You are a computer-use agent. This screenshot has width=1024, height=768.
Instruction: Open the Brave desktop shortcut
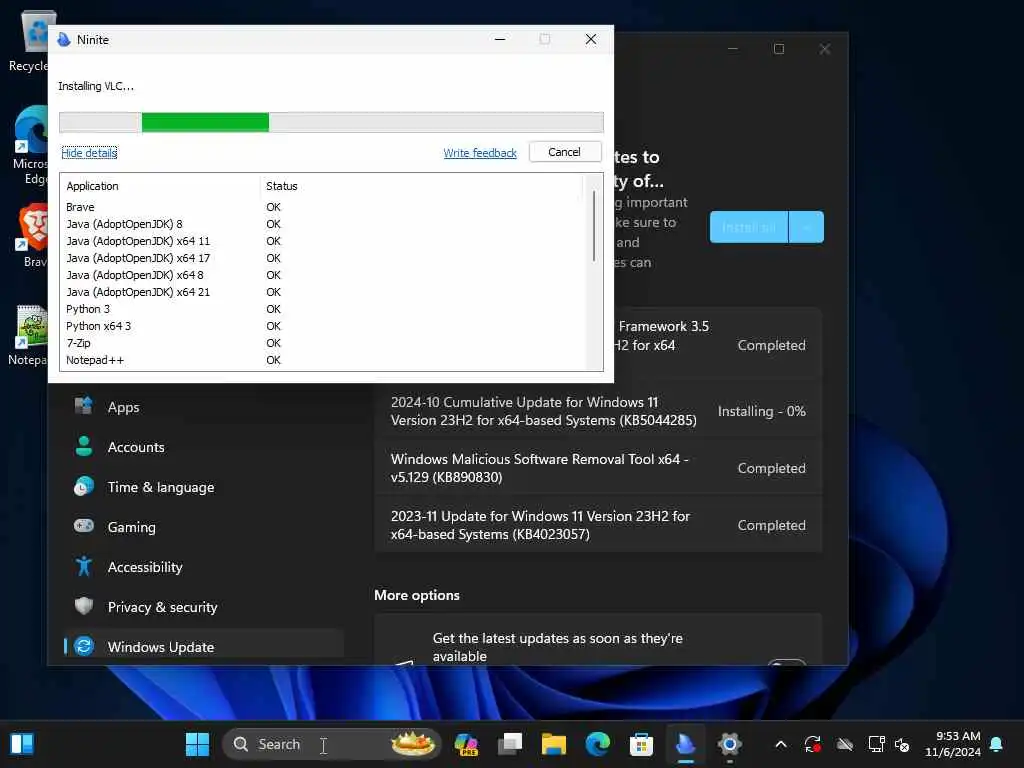click(x=34, y=235)
